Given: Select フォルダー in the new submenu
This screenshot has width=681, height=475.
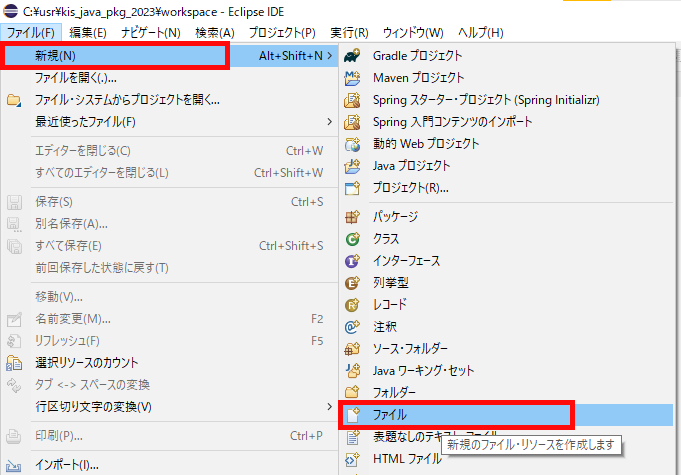Looking at the screenshot, I should pos(394,392).
